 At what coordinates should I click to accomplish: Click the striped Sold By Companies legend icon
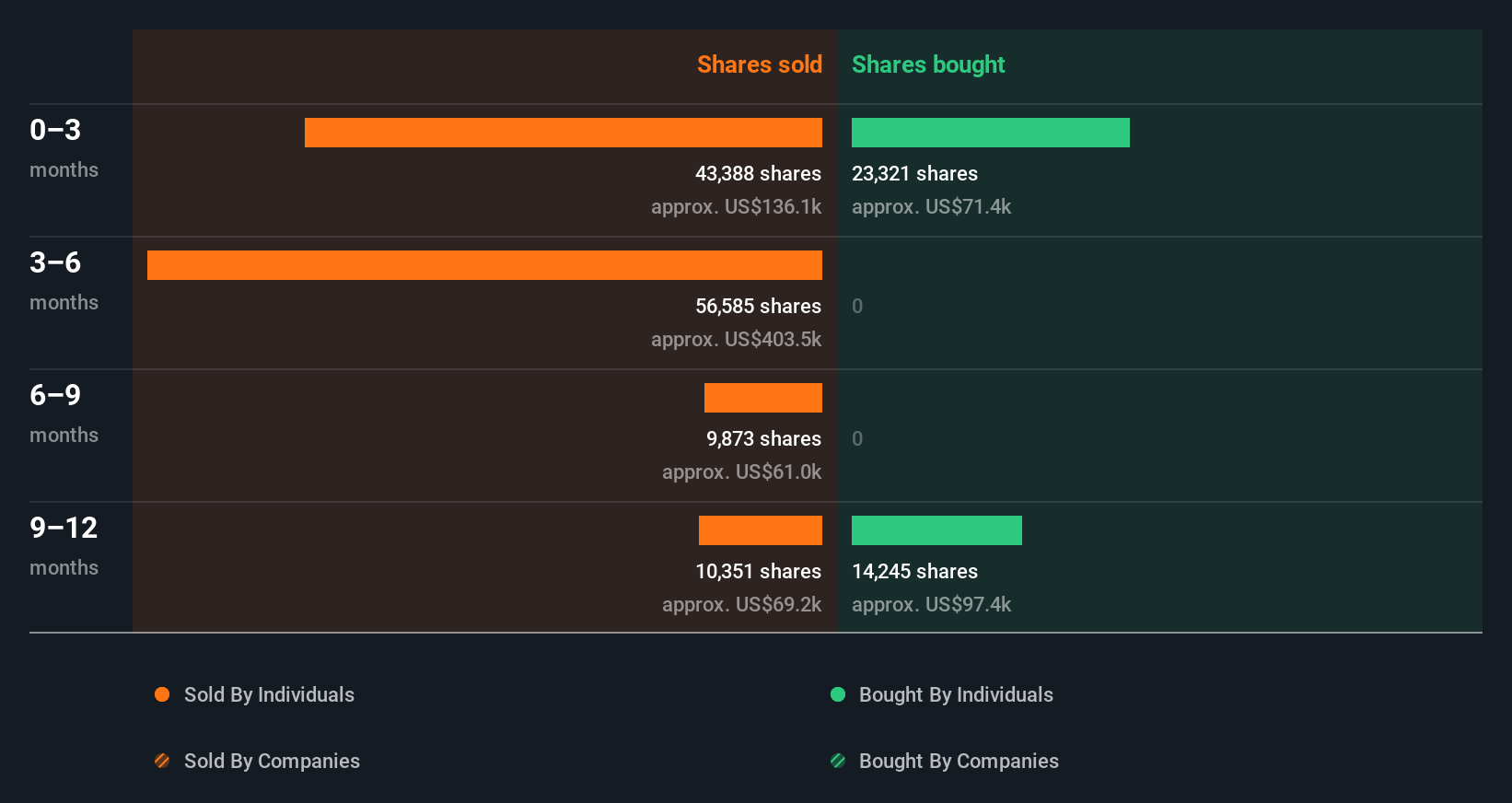(x=162, y=761)
